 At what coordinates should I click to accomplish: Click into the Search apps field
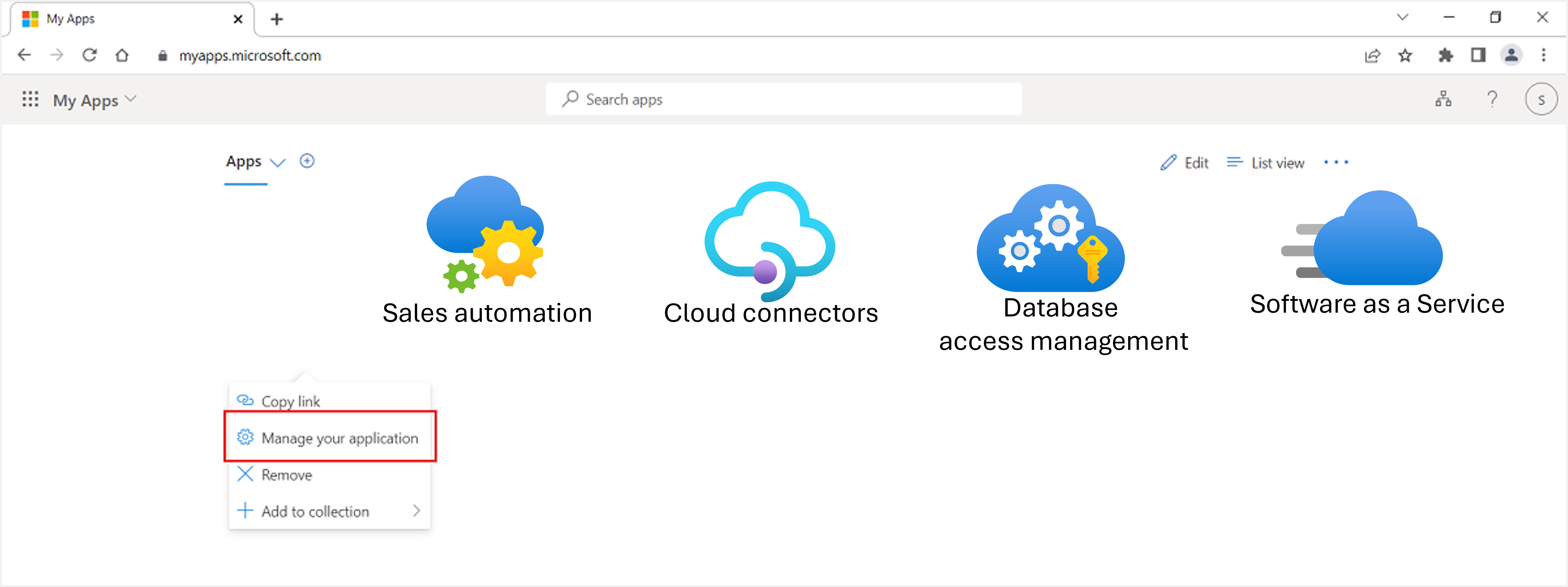[x=783, y=99]
